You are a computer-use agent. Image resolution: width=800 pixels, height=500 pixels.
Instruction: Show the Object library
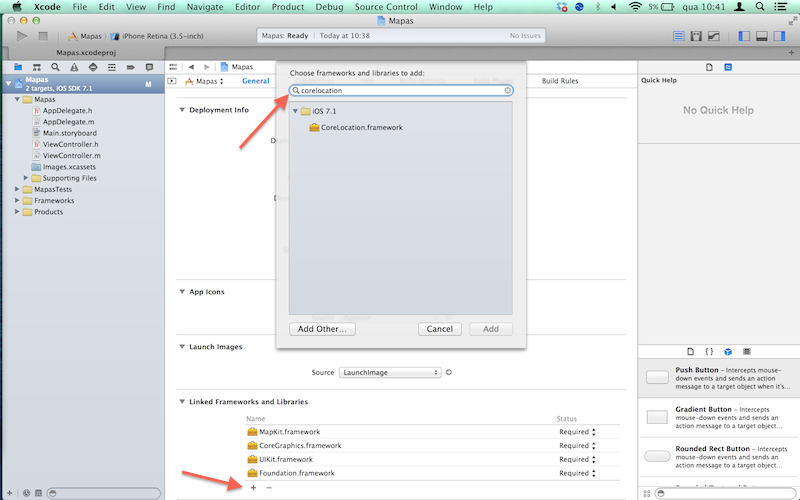[x=728, y=352]
